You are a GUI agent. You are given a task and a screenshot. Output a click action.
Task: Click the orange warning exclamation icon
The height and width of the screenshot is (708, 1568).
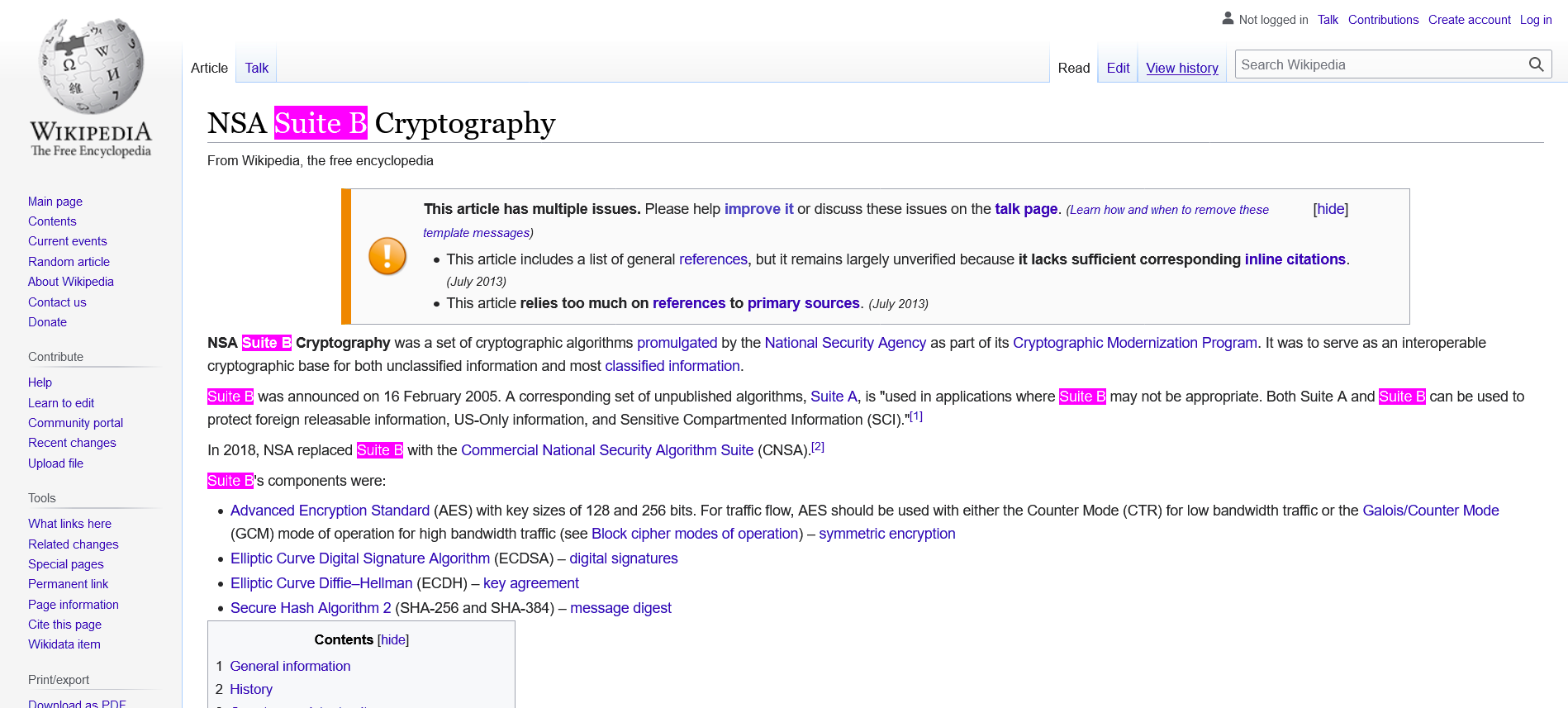[x=387, y=256]
